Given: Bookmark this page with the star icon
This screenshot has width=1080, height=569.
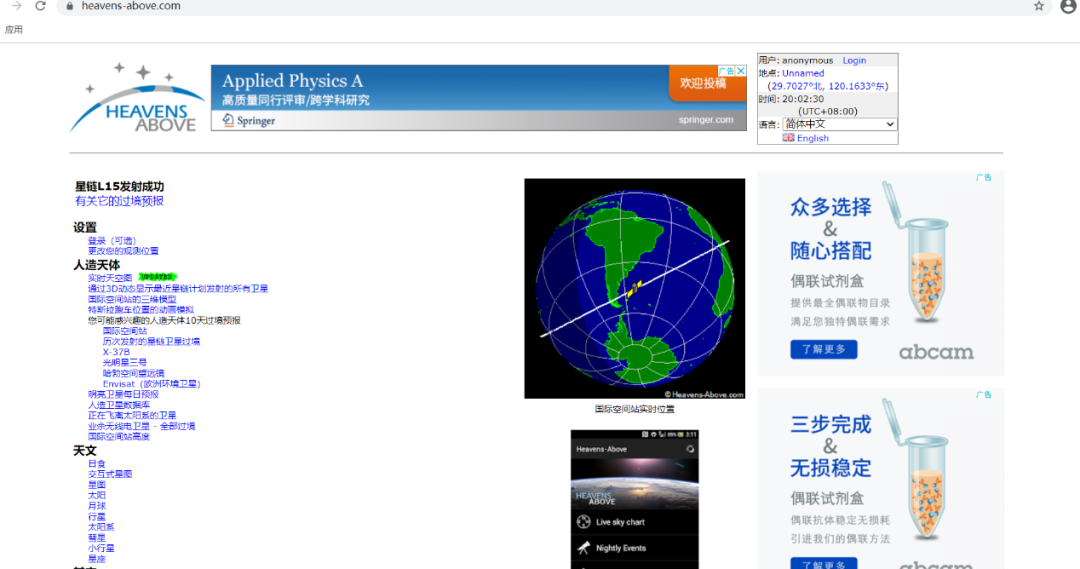Looking at the screenshot, I should 1039,6.
